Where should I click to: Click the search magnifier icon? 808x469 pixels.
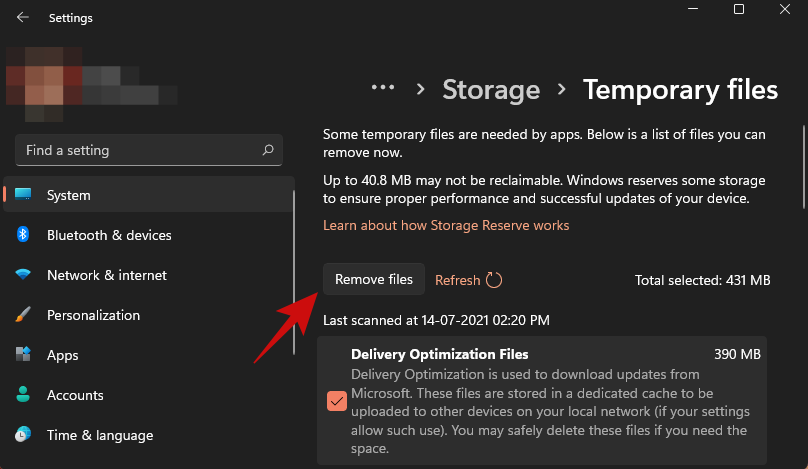[268, 150]
